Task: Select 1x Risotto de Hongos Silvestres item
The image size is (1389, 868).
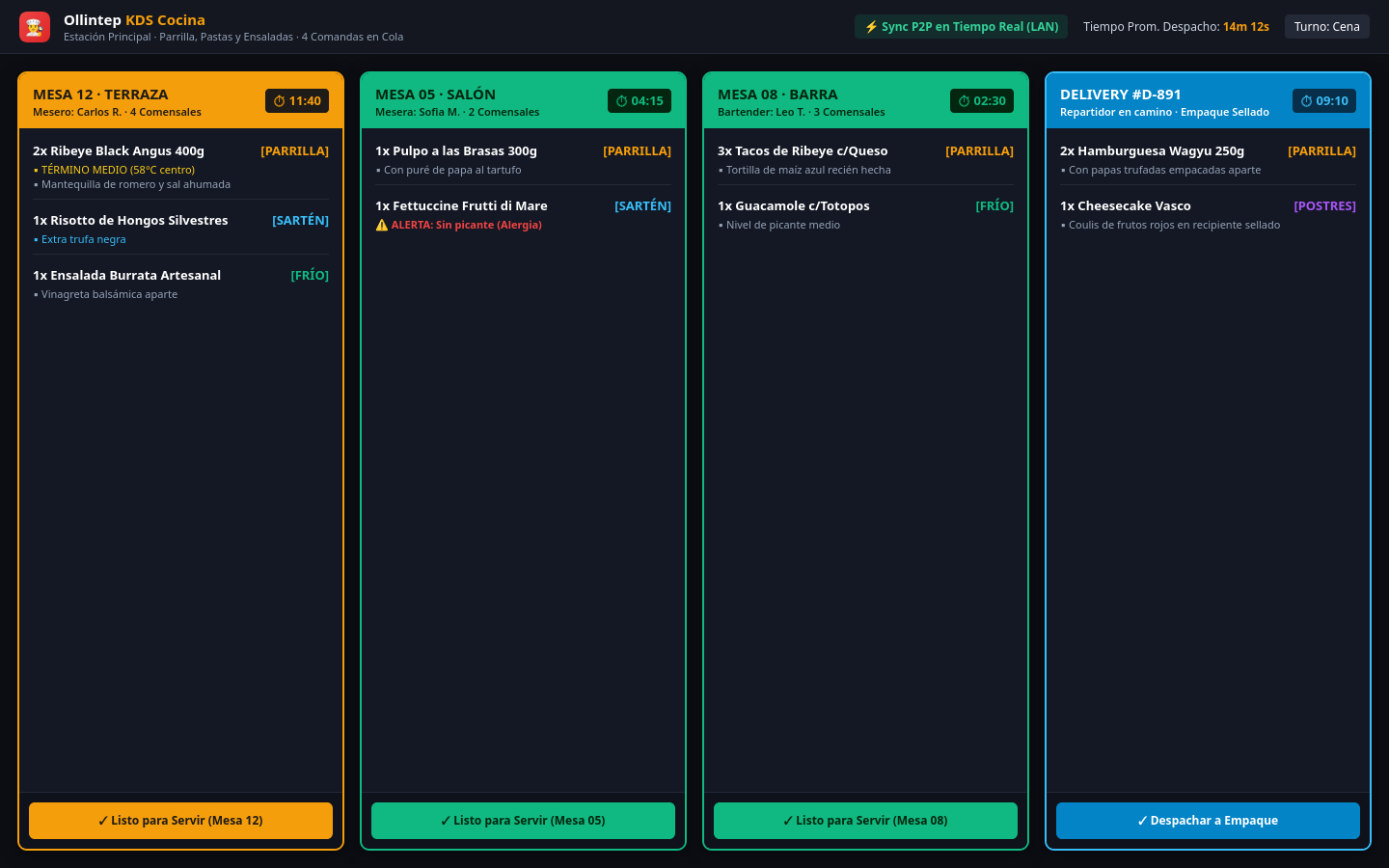Action: pos(130,221)
